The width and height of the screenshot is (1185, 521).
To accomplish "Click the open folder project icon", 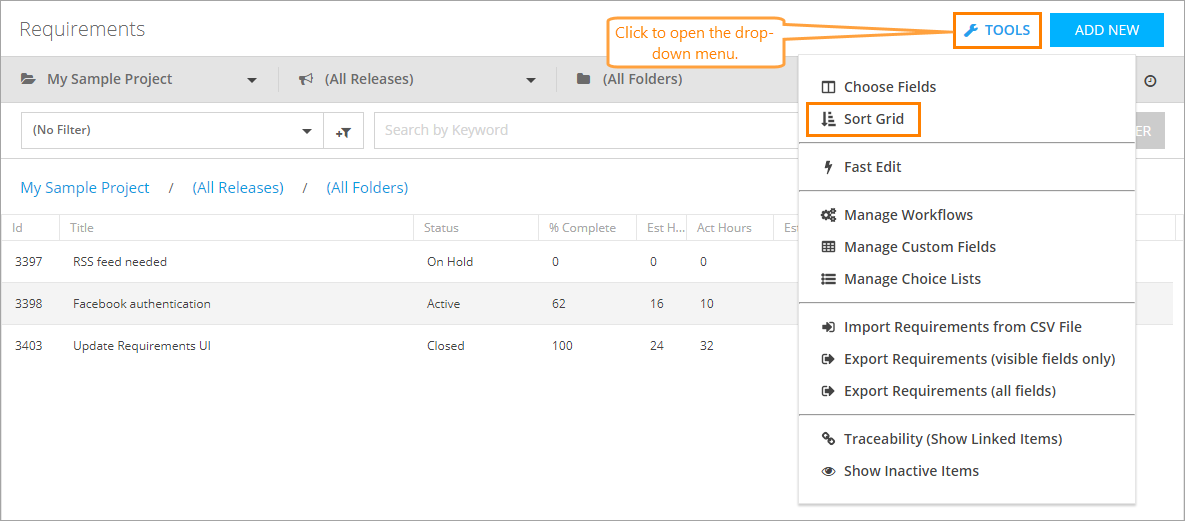I will (28, 79).
